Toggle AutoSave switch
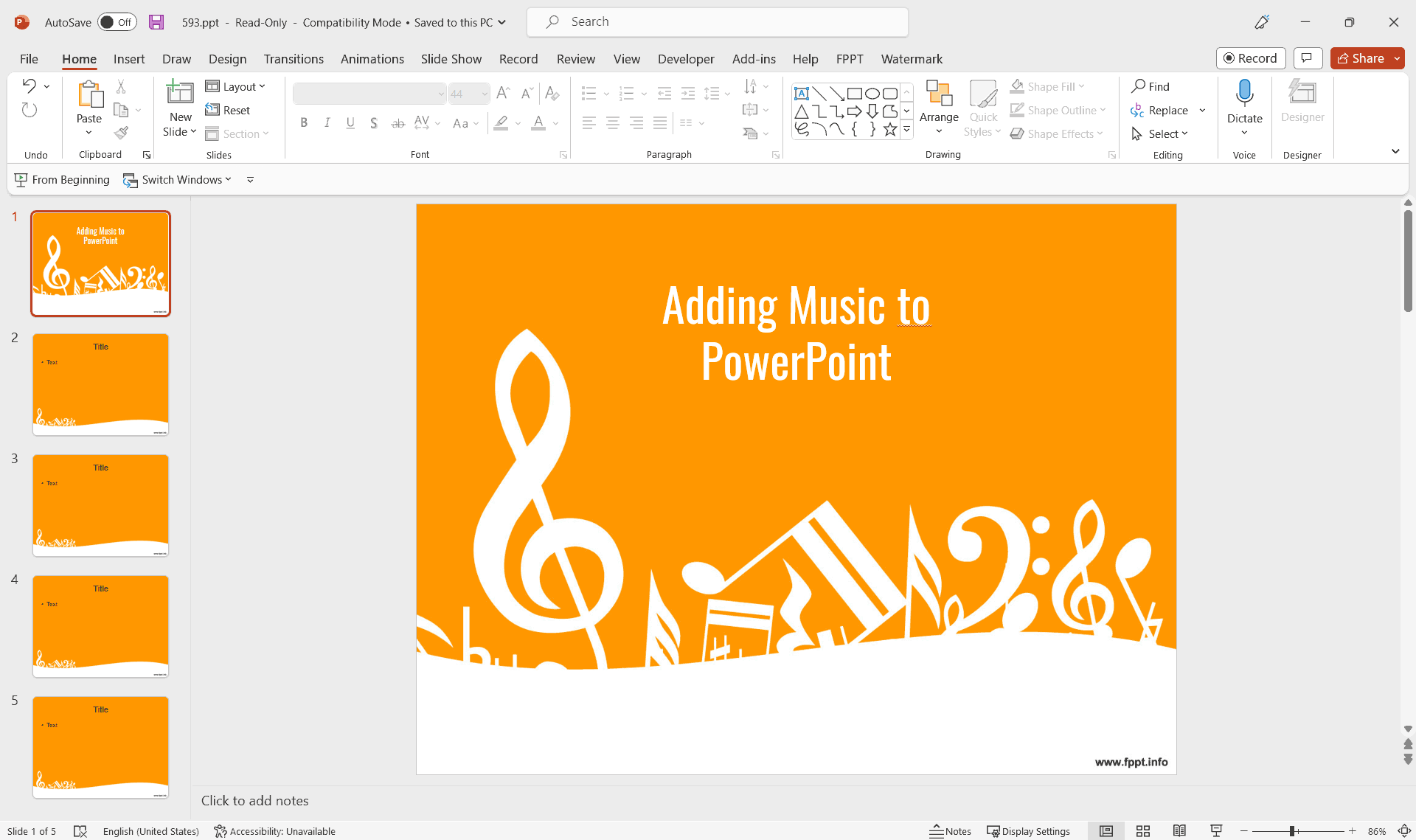Viewport: 1416px width, 840px height. click(x=117, y=22)
